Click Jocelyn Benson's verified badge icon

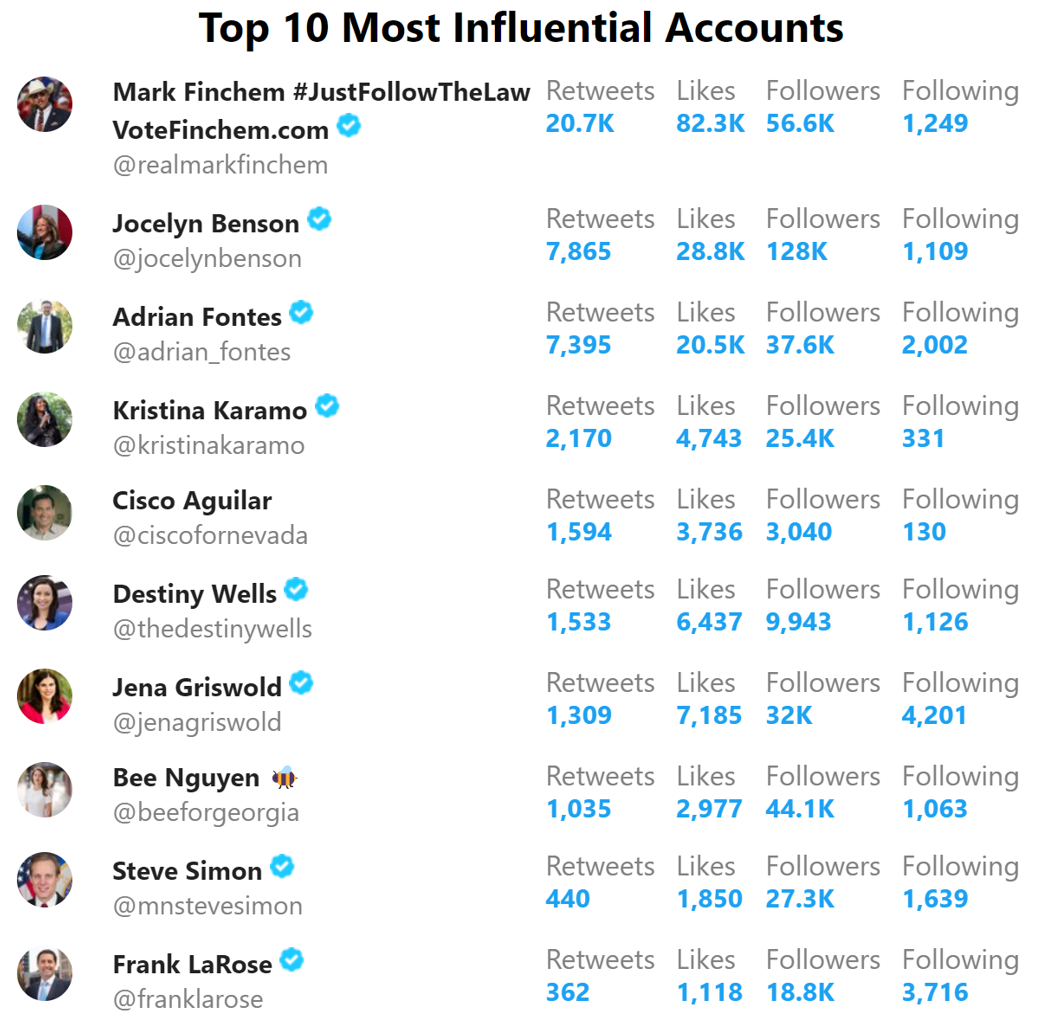(320, 219)
